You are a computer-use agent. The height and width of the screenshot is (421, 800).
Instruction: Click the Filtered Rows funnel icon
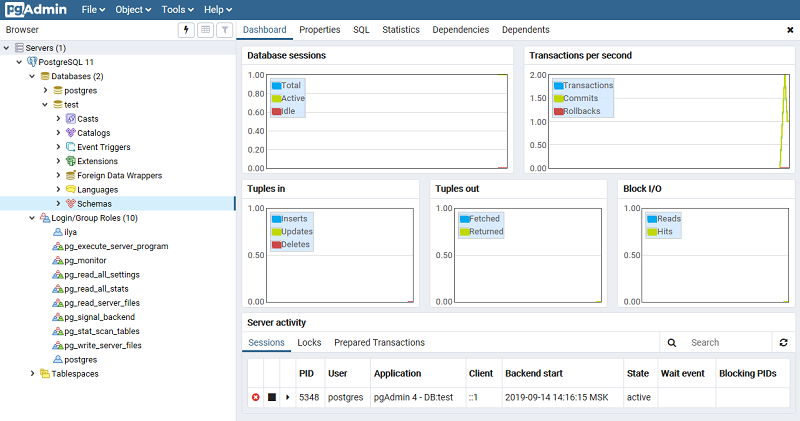tap(225, 30)
